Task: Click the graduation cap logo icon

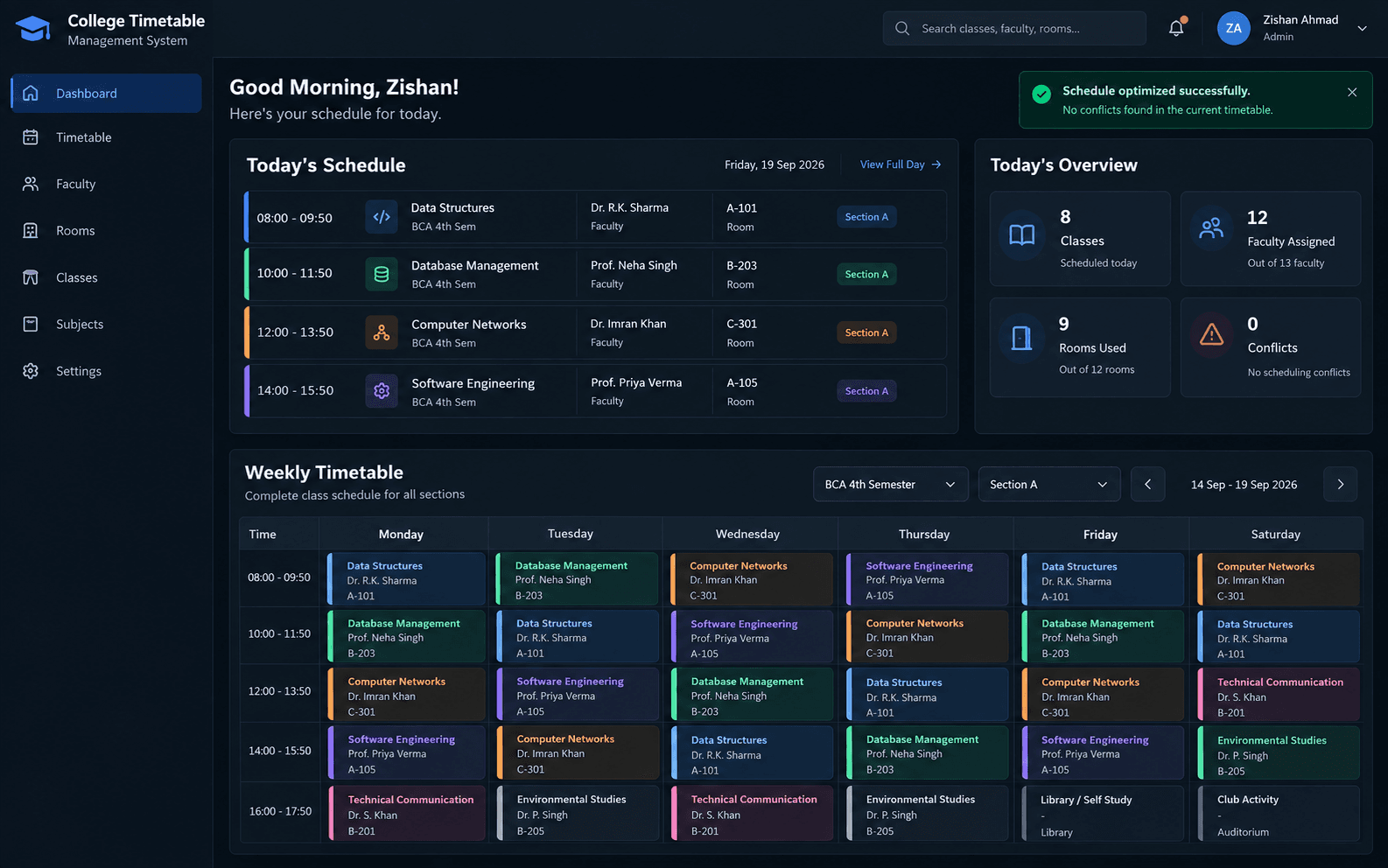Action: (x=33, y=29)
